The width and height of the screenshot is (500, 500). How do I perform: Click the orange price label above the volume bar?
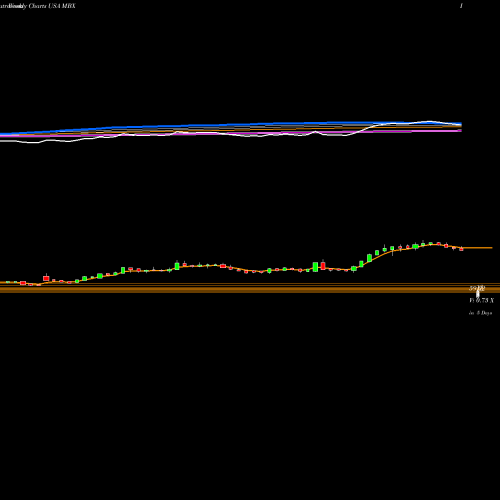point(477,288)
